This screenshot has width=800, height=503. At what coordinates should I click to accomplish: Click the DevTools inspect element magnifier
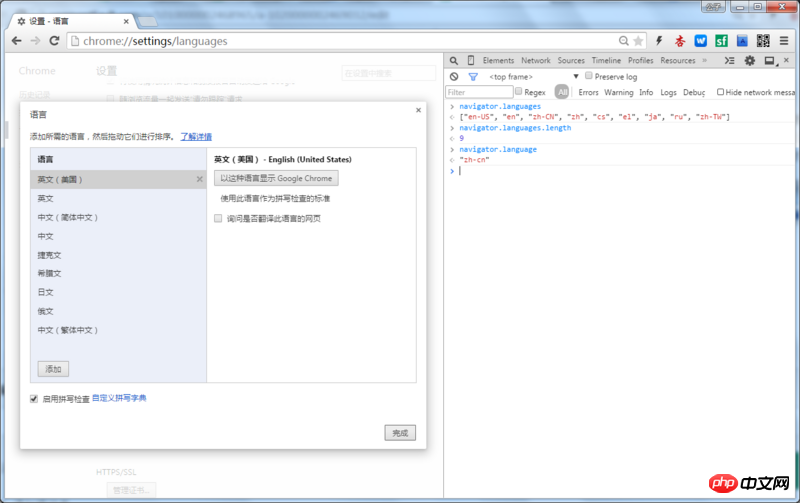(x=454, y=61)
